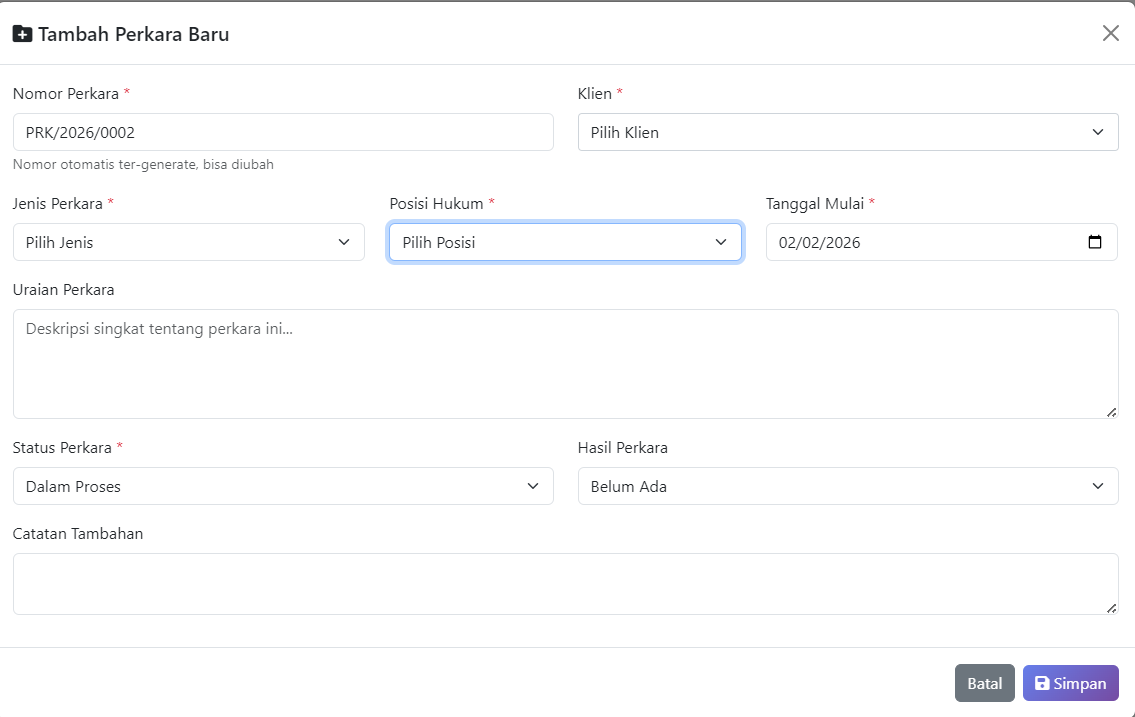The height and width of the screenshot is (717, 1135).
Task: Click the Nomor Perkara field label
Action: pyautogui.click(x=66, y=93)
